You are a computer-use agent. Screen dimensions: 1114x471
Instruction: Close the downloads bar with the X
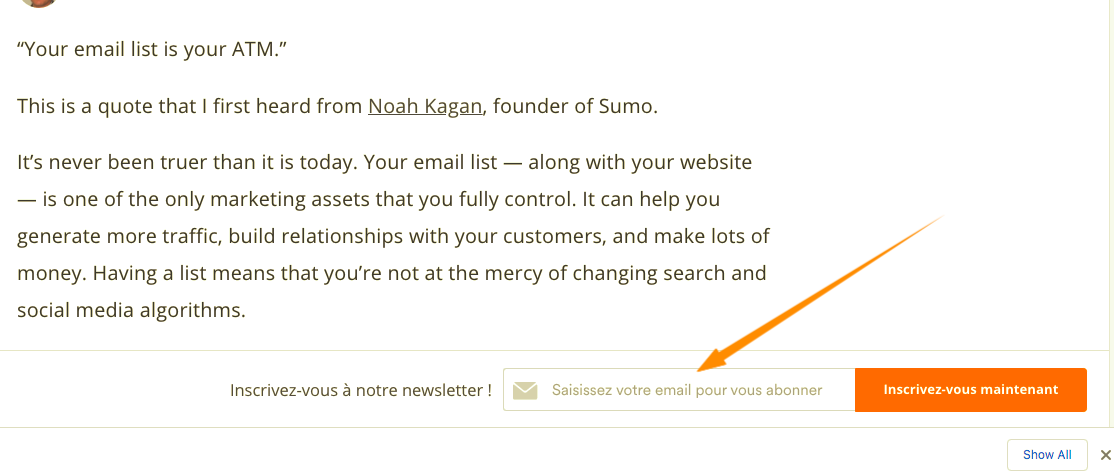point(1104,454)
